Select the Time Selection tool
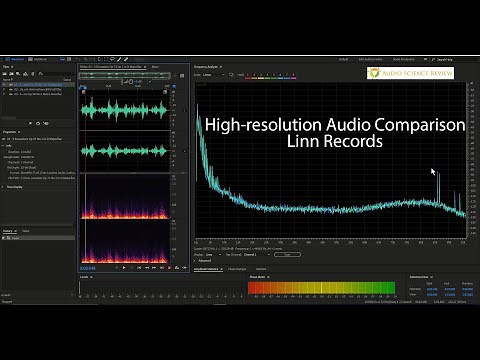Viewport: 480px width, 360px height. (x=99, y=59)
